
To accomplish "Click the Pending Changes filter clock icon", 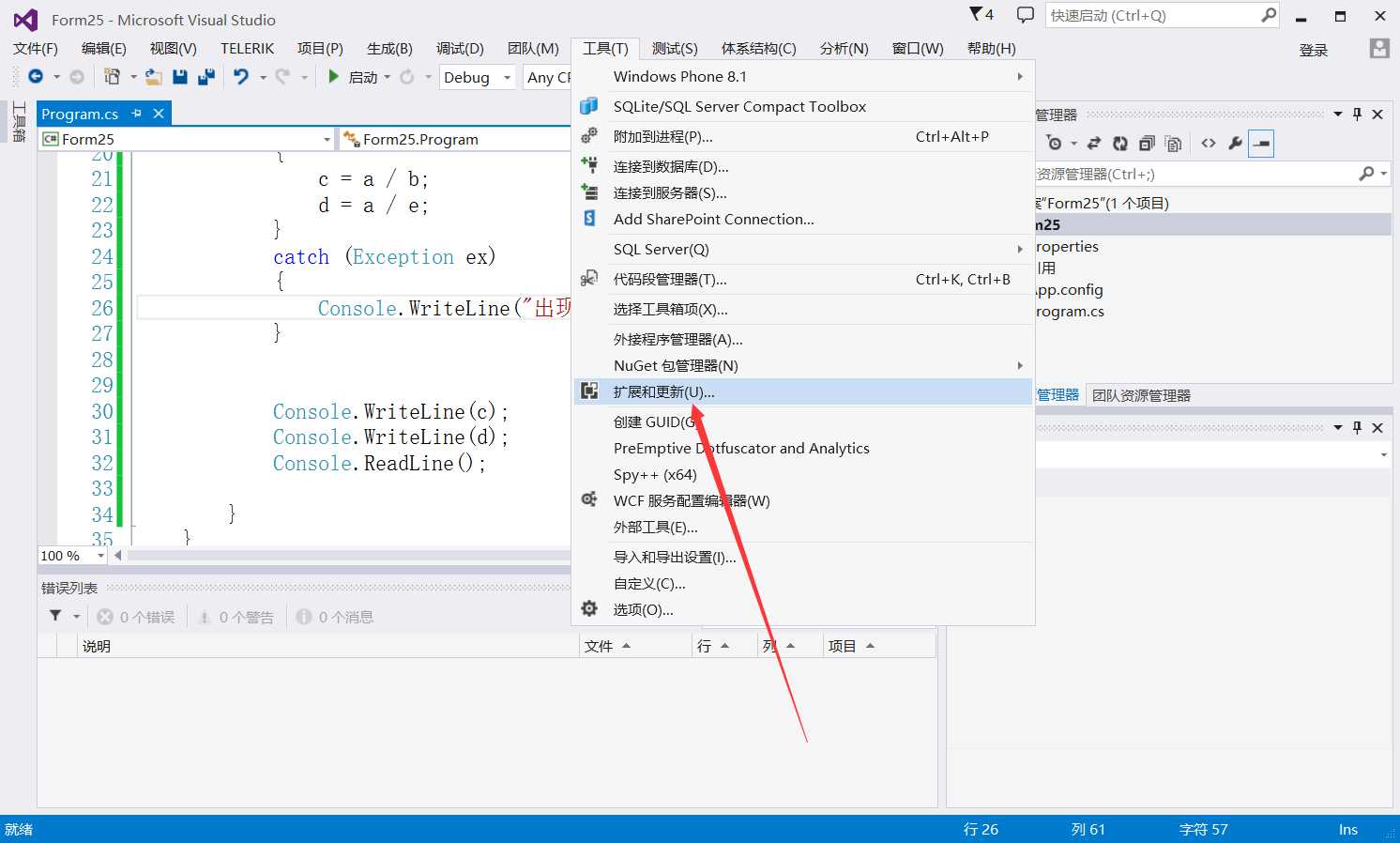I will point(1055,144).
